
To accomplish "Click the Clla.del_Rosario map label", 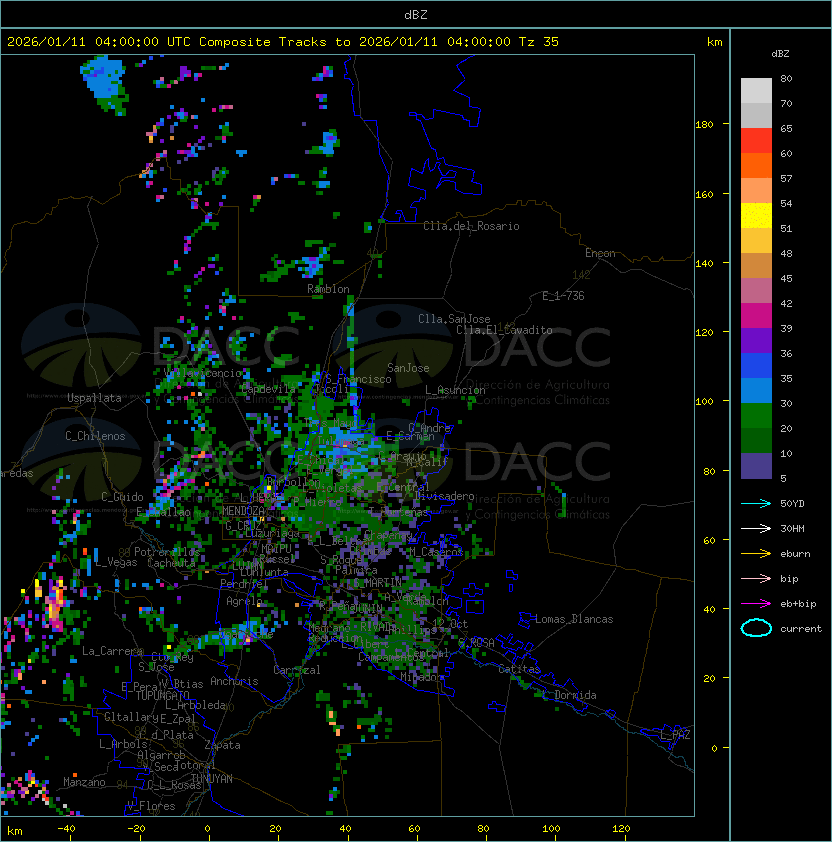I will [x=471, y=226].
